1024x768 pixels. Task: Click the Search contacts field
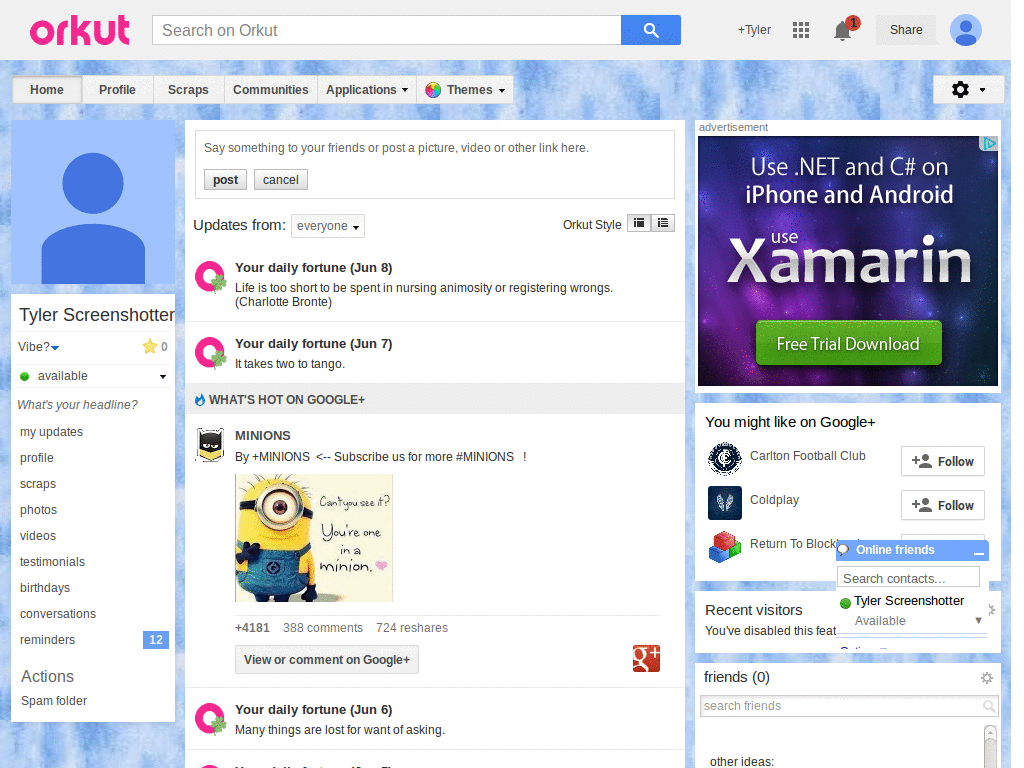pos(908,579)
